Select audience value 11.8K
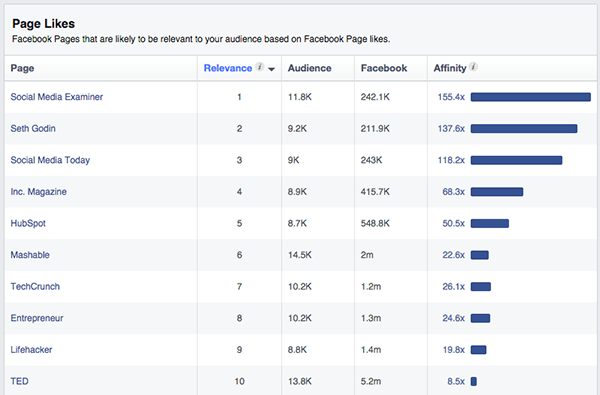600x395 pixels. [x=300, y=97]
